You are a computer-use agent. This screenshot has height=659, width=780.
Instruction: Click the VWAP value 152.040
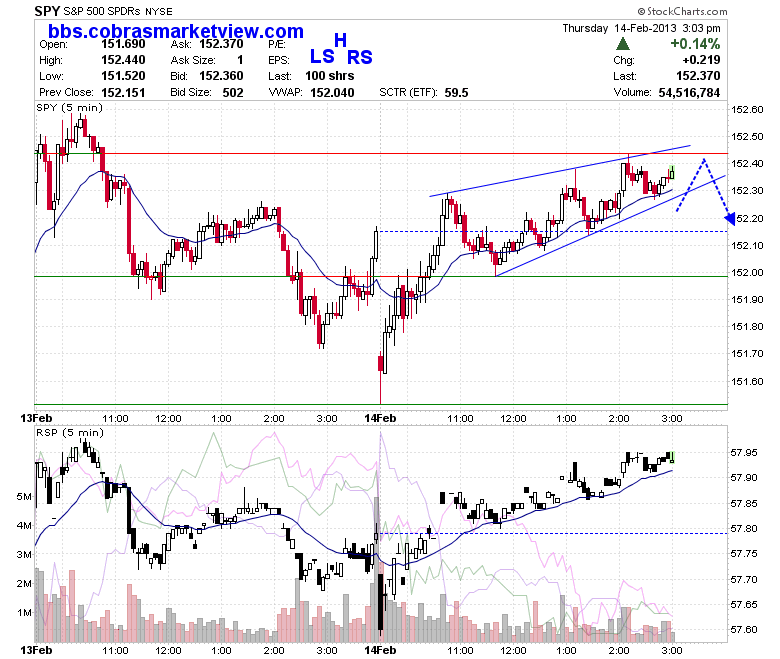[332, 93]
